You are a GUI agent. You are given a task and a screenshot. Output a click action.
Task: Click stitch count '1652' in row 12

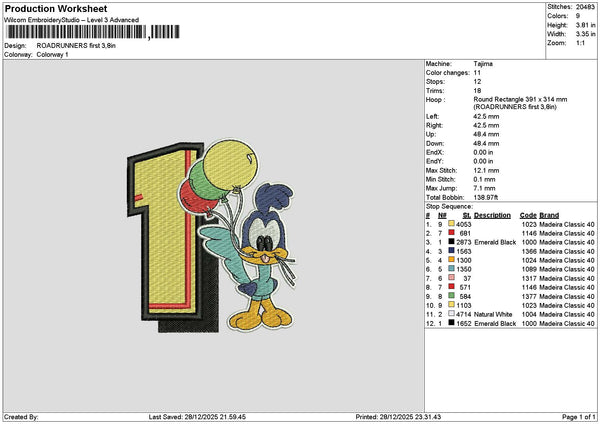[463, 323]
